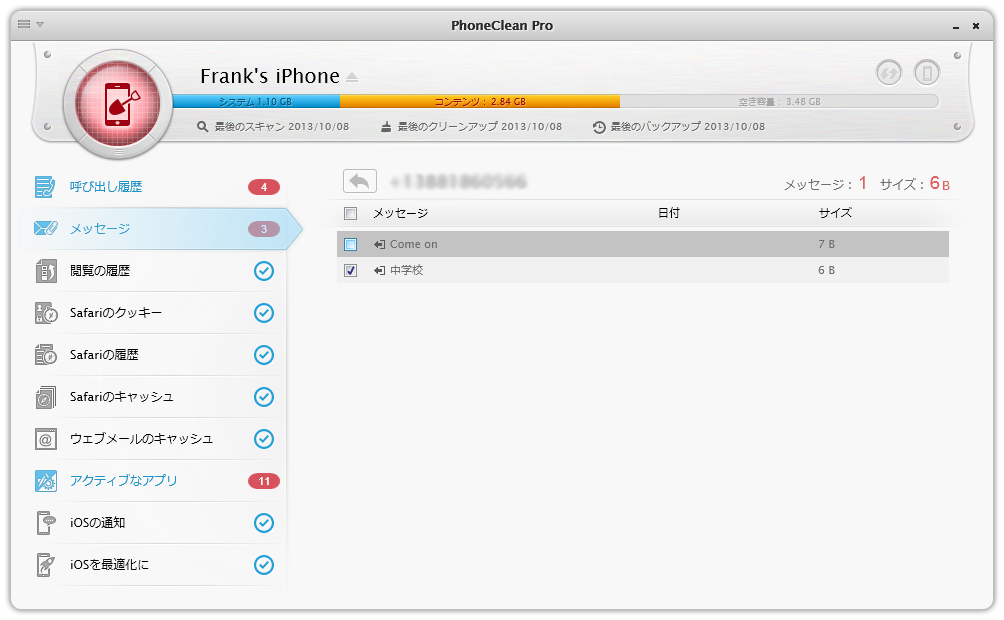Click the incoming arrow icon beside Come on
1004x620 pixels.
pos(380,244)
